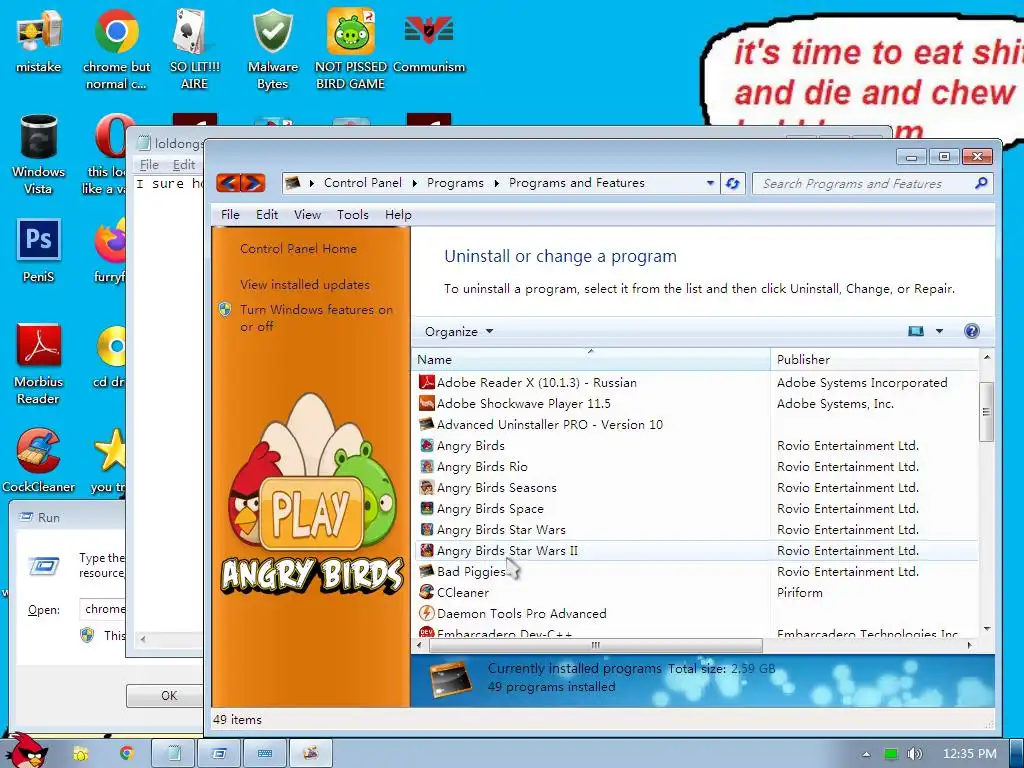Image resolution: width=1024 pixels, height=768 pixels.
Task: Open the File menu in Programs and Features
Action: [230, 215]
